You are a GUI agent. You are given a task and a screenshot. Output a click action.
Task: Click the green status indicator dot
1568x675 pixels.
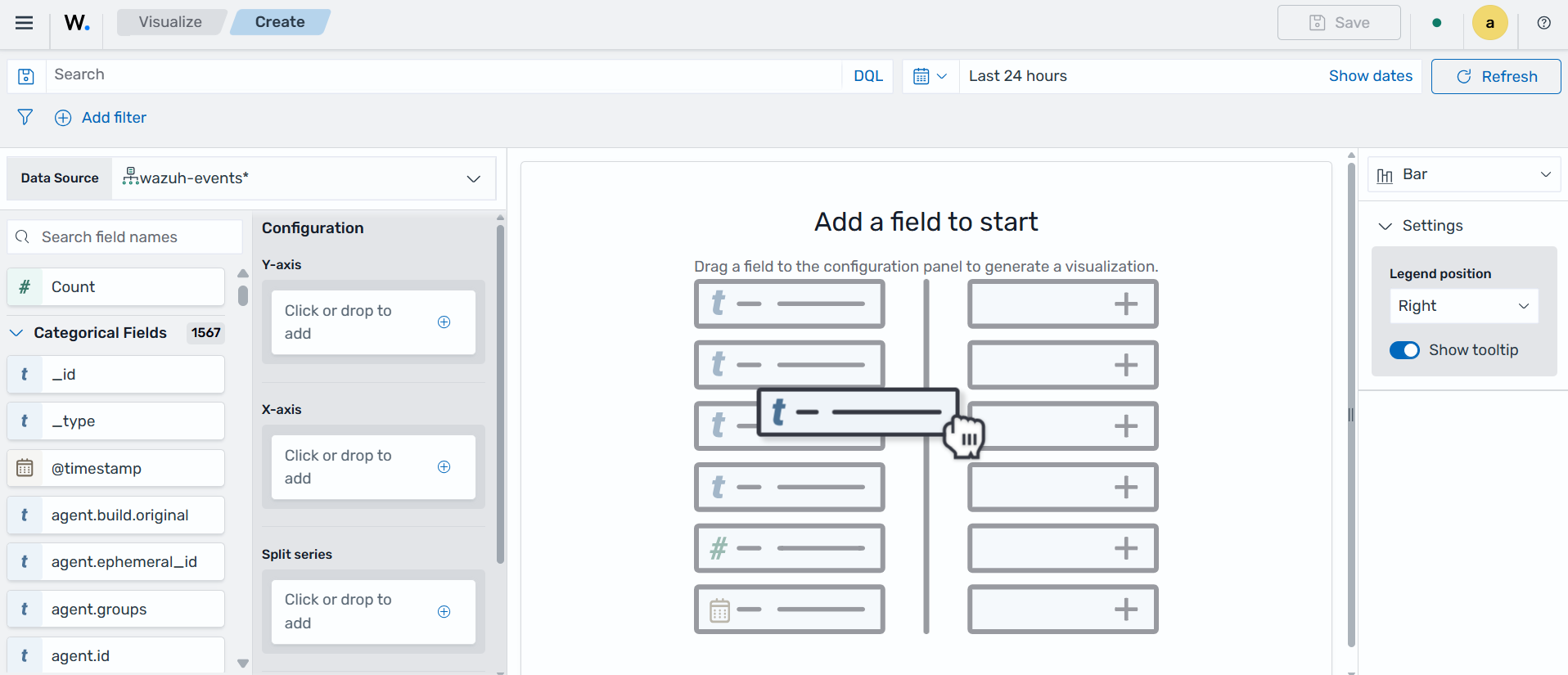(1437, 23)
